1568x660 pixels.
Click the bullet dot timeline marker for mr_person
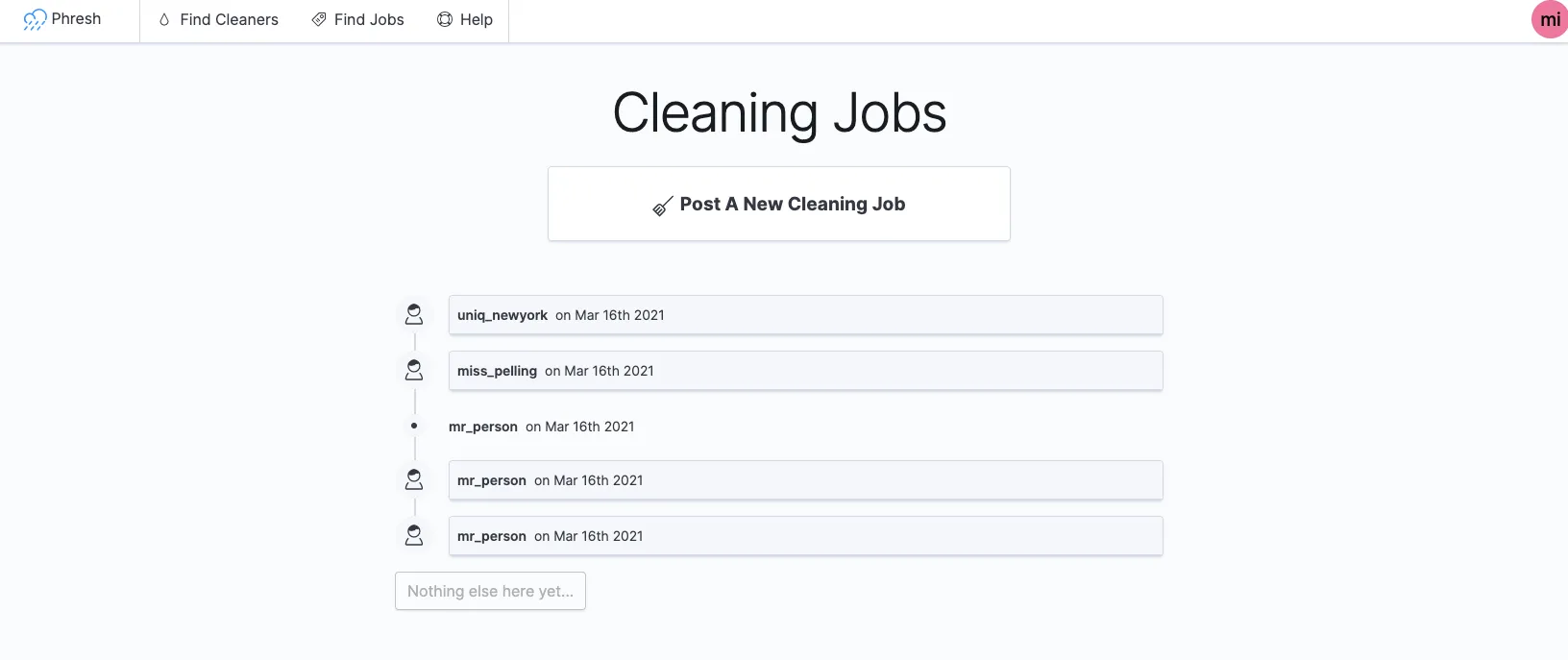click(414, 426)
